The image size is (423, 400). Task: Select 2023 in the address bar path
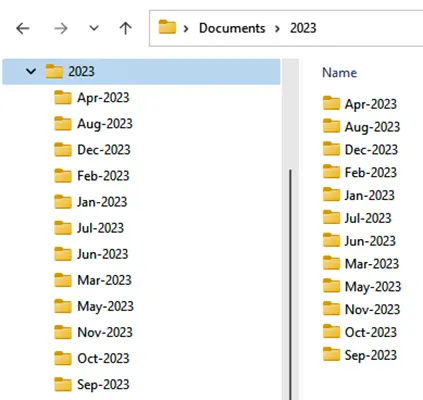(303, 28)
